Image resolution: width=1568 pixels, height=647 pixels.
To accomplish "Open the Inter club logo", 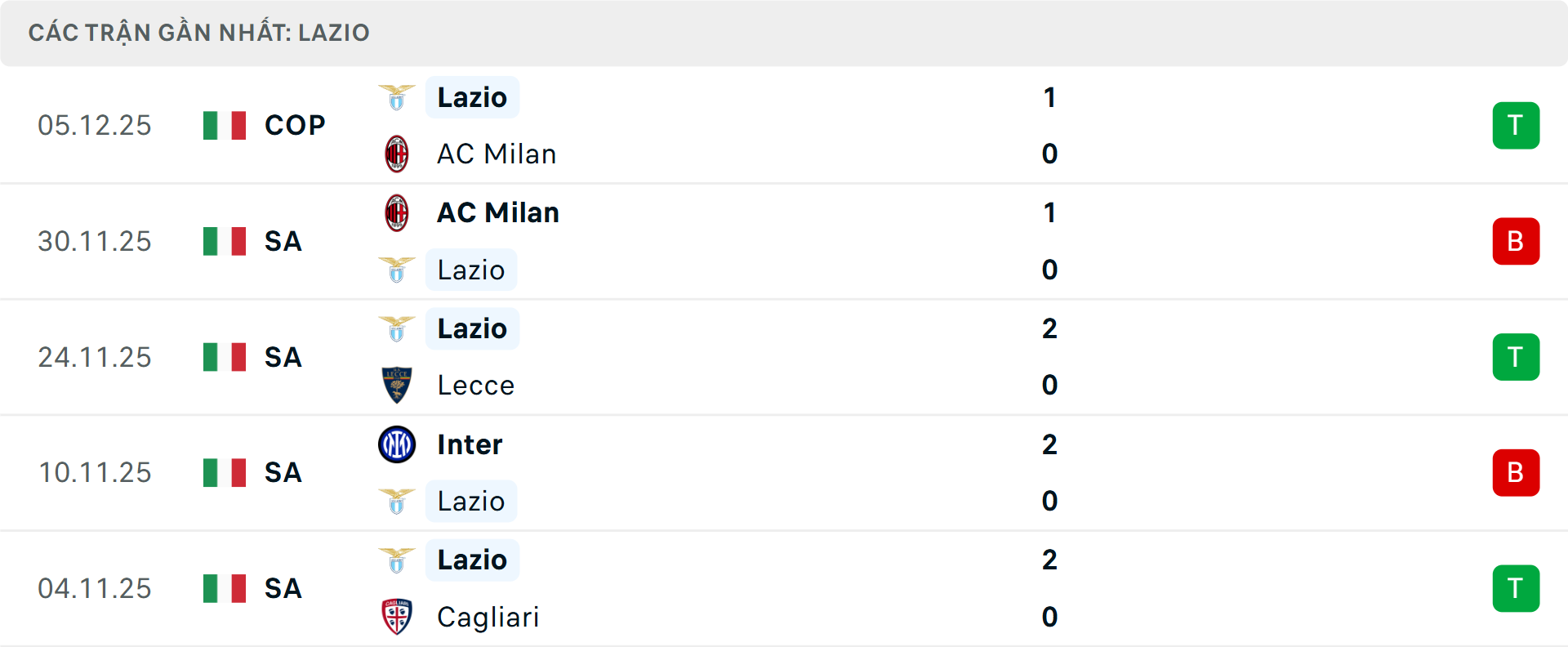I will click(x=398, y=444).
